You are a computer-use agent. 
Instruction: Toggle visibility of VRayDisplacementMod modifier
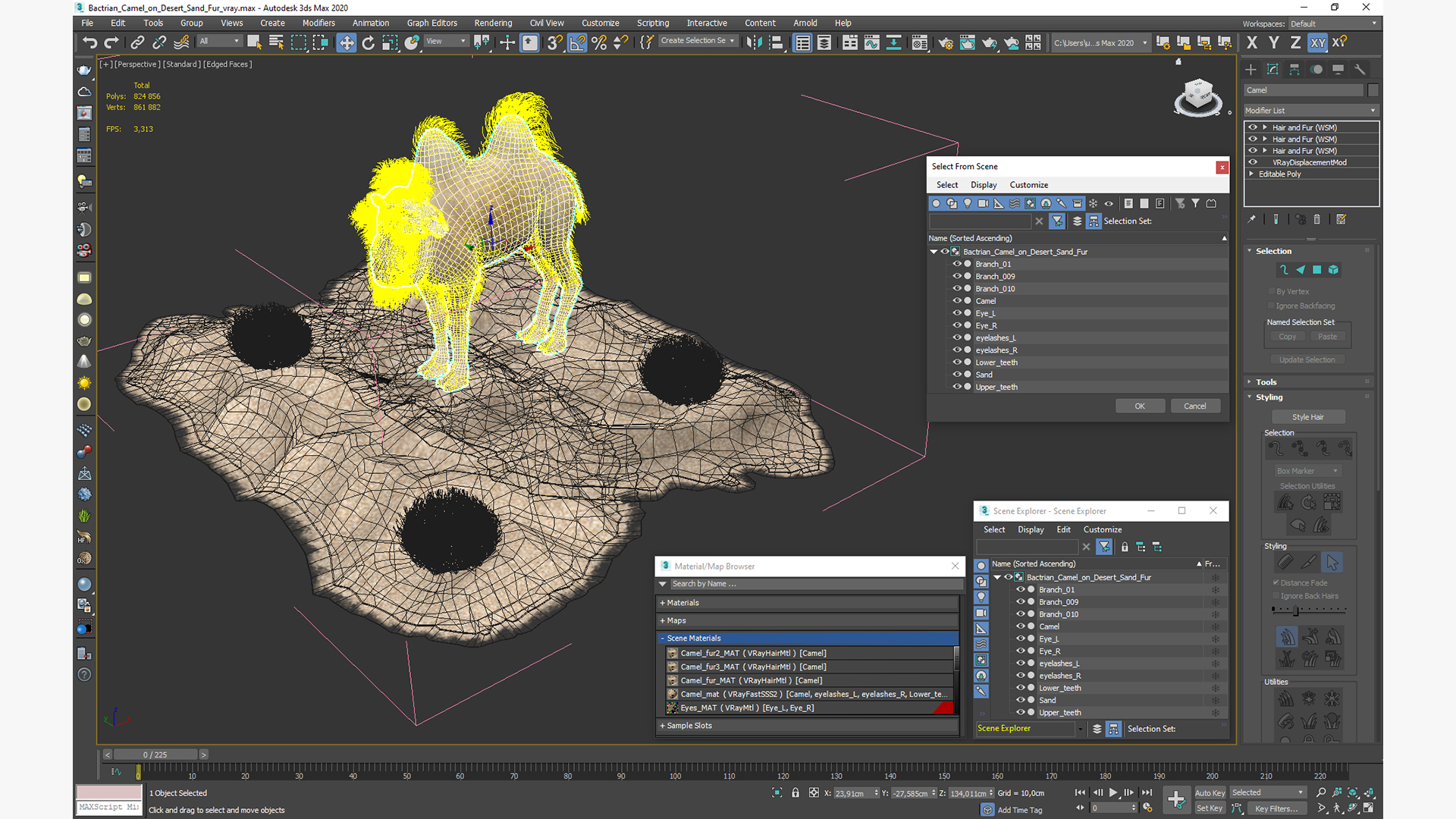click(x=1253, y=162)
